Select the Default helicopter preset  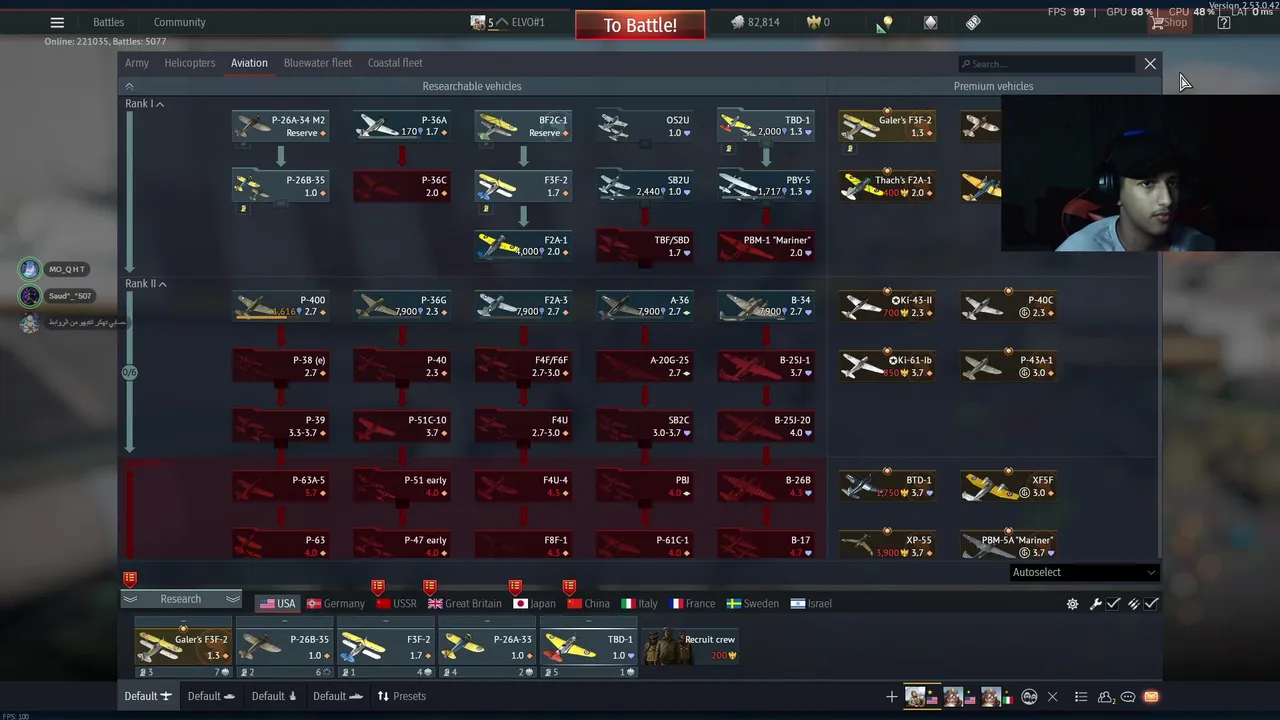tap(274, 696)
